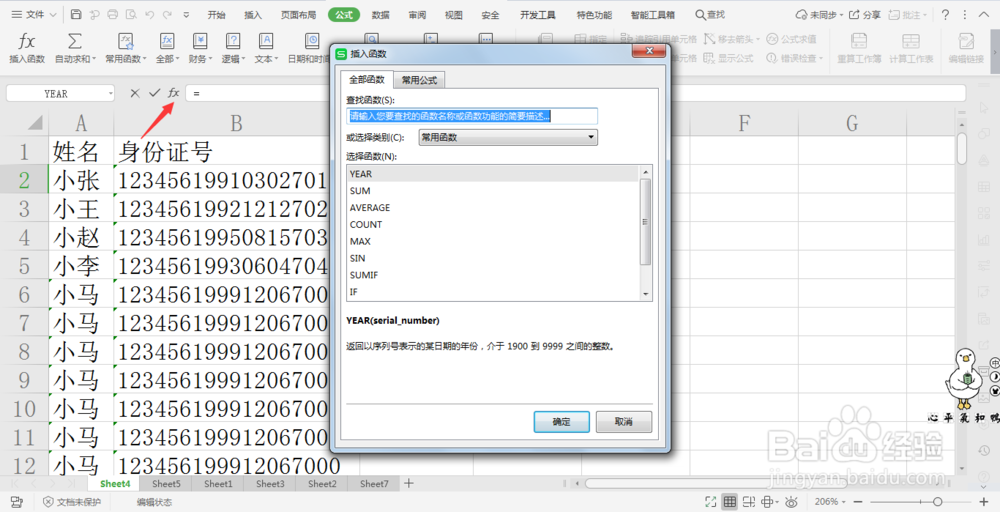
Task: Click the Find (查找) search button
Action: pyautogui.click(x=710, y=14)
